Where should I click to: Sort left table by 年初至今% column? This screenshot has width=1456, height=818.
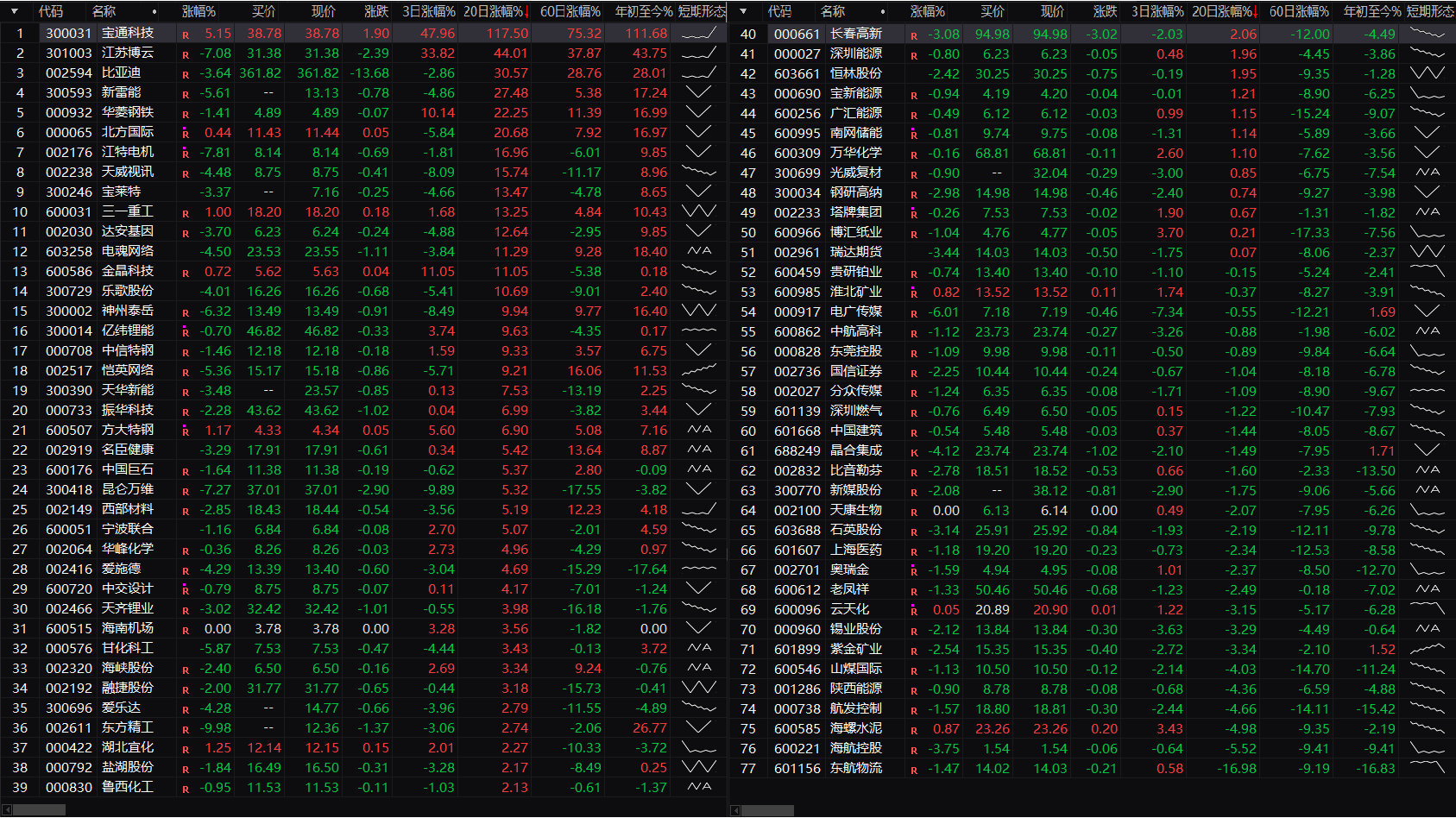click(643, 11)
